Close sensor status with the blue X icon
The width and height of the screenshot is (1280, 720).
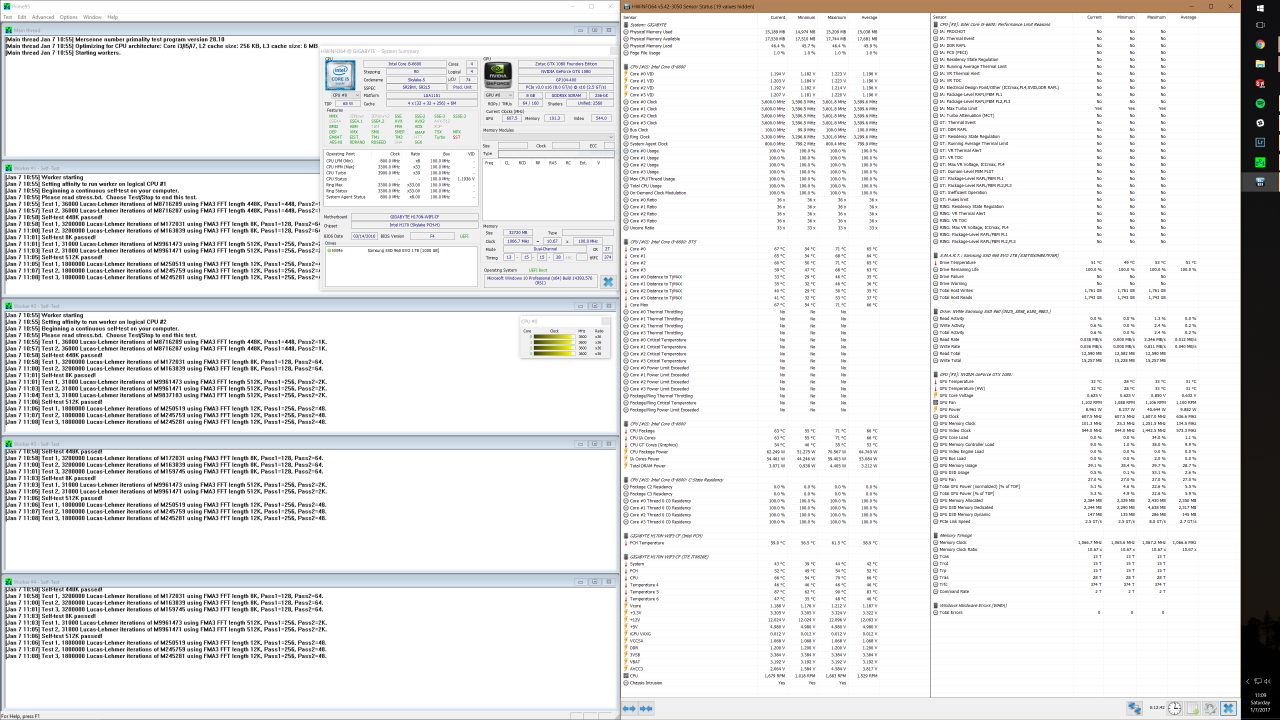click(x=1228, y=708)
